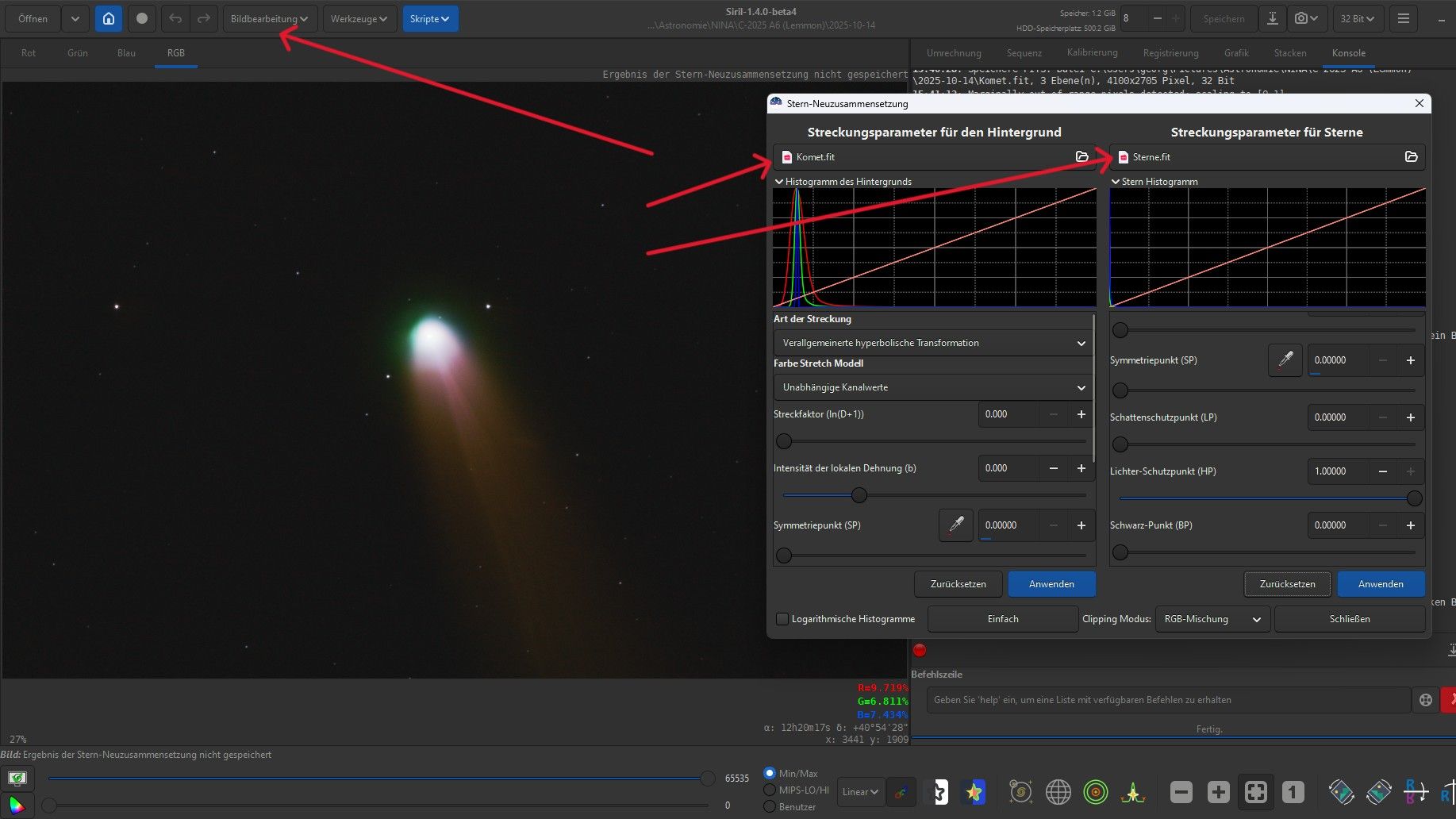Expand Clipping Modus RGB-Mischung dropdown
Image resolution: width=1456 pixels, height=819 pixels.
coord(1212,619)
